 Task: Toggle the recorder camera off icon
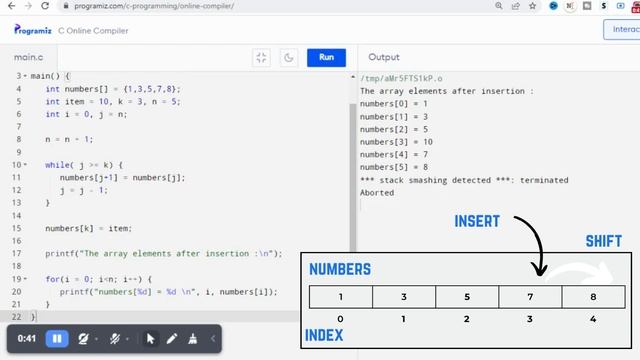click(83, 338)
